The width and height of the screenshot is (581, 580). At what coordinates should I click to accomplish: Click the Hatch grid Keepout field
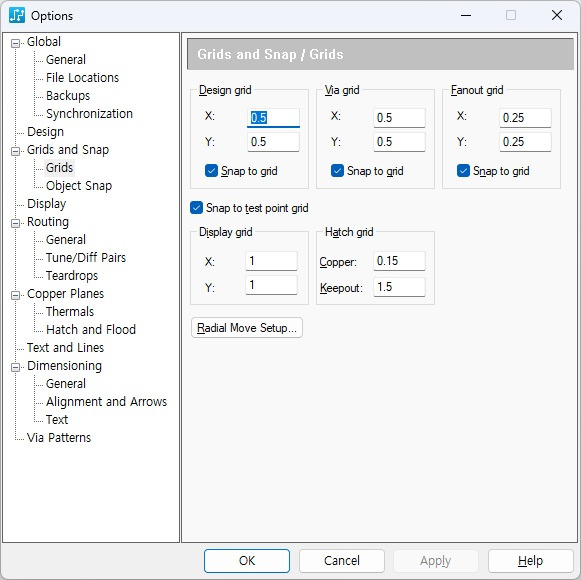tap(399, 287)
